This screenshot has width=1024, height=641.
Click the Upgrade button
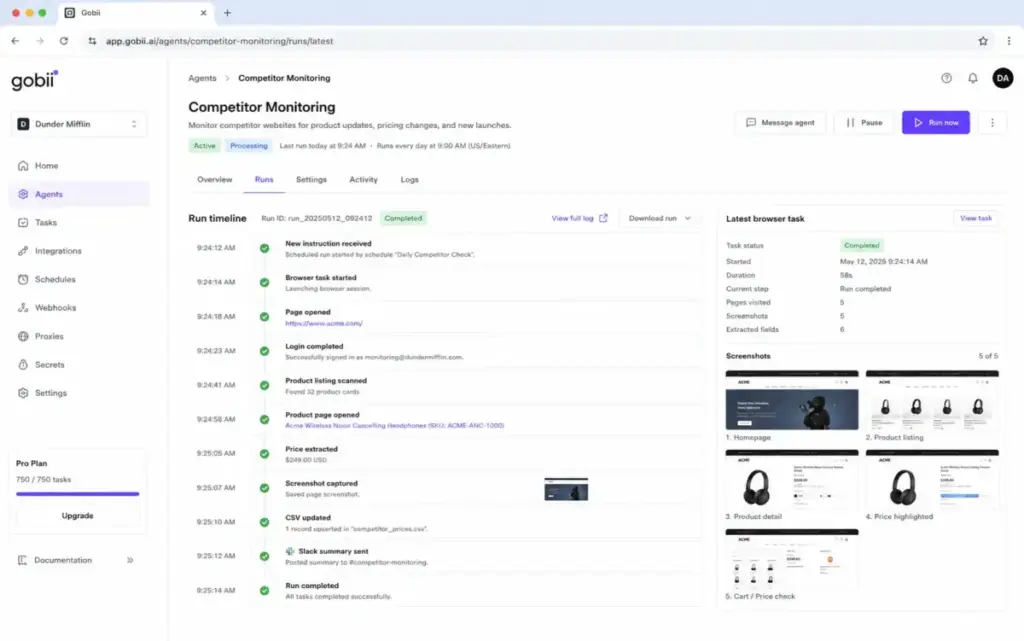click(78, 516)
